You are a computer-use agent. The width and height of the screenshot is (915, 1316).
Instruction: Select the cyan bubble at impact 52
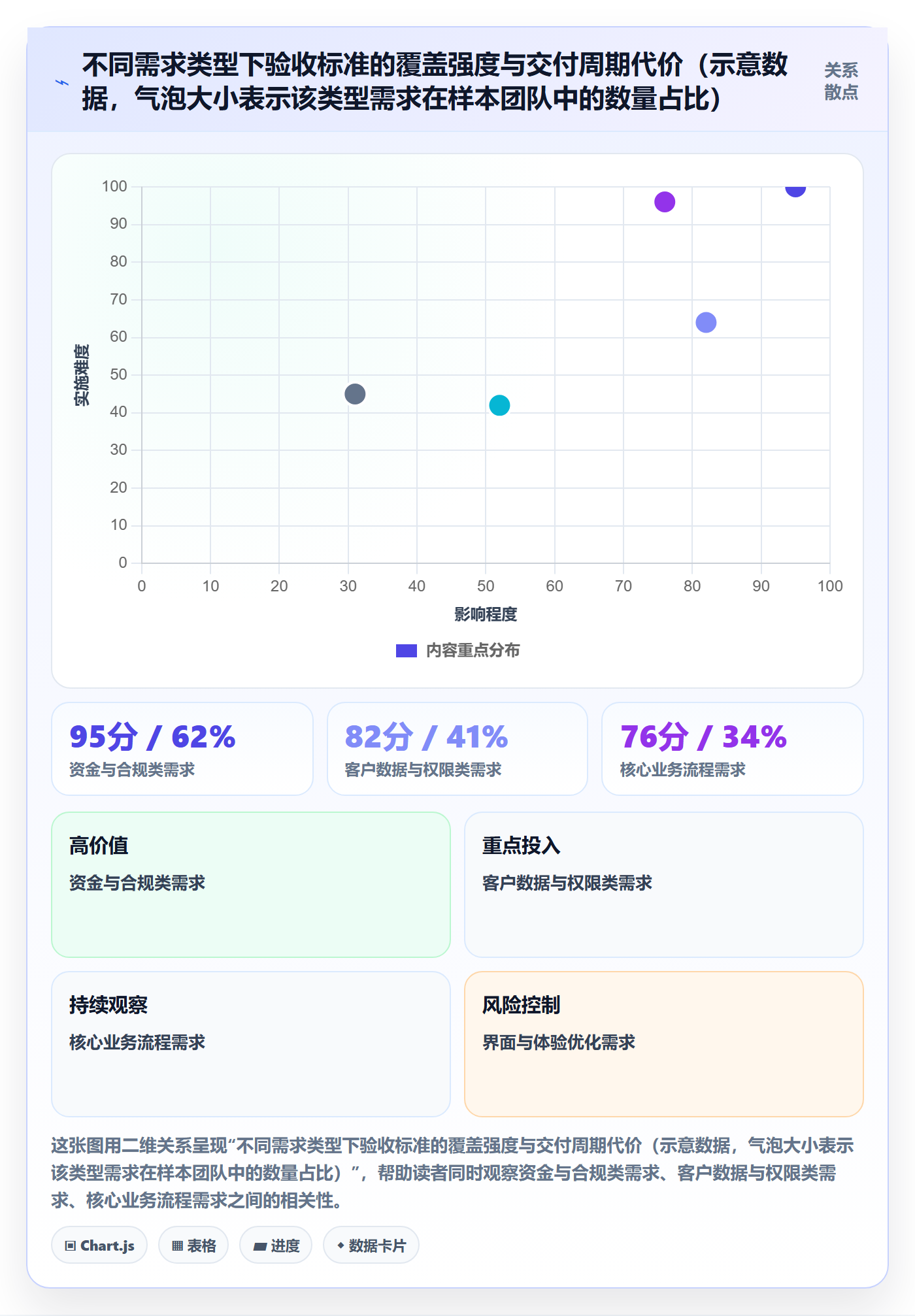499,405
